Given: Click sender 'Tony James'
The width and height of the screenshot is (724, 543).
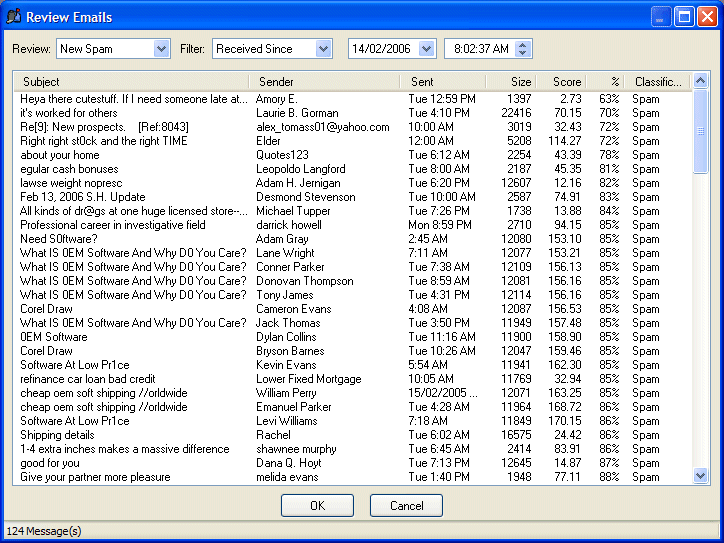Looking at the screenshot, I should click(x=284, y=295).
